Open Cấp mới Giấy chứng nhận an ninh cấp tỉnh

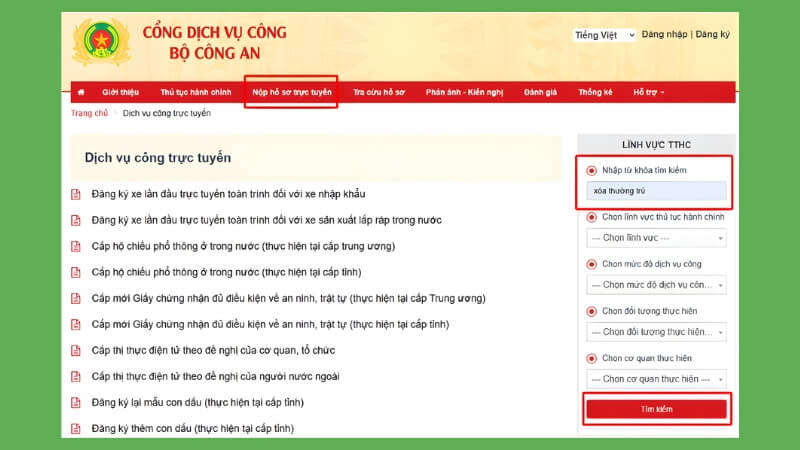[270, 324]
